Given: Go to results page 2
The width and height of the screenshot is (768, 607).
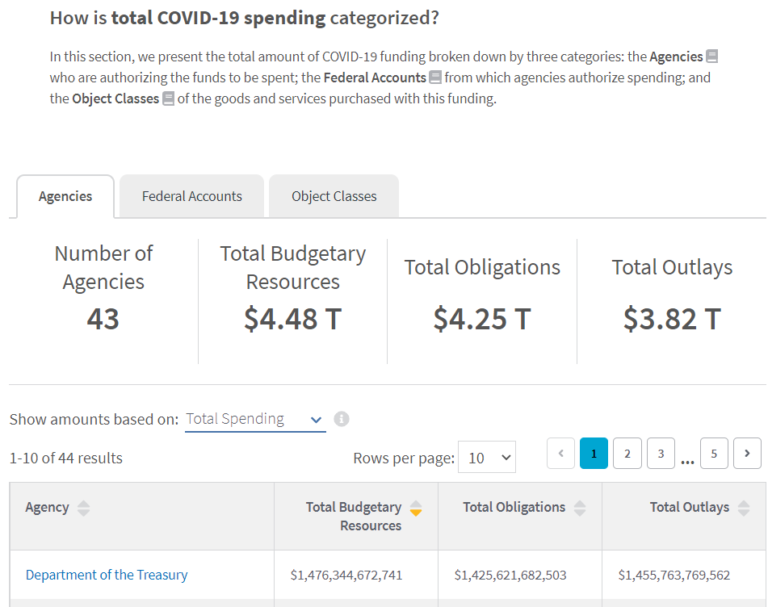Looking at the screenshot, I should tap(627, 453).
